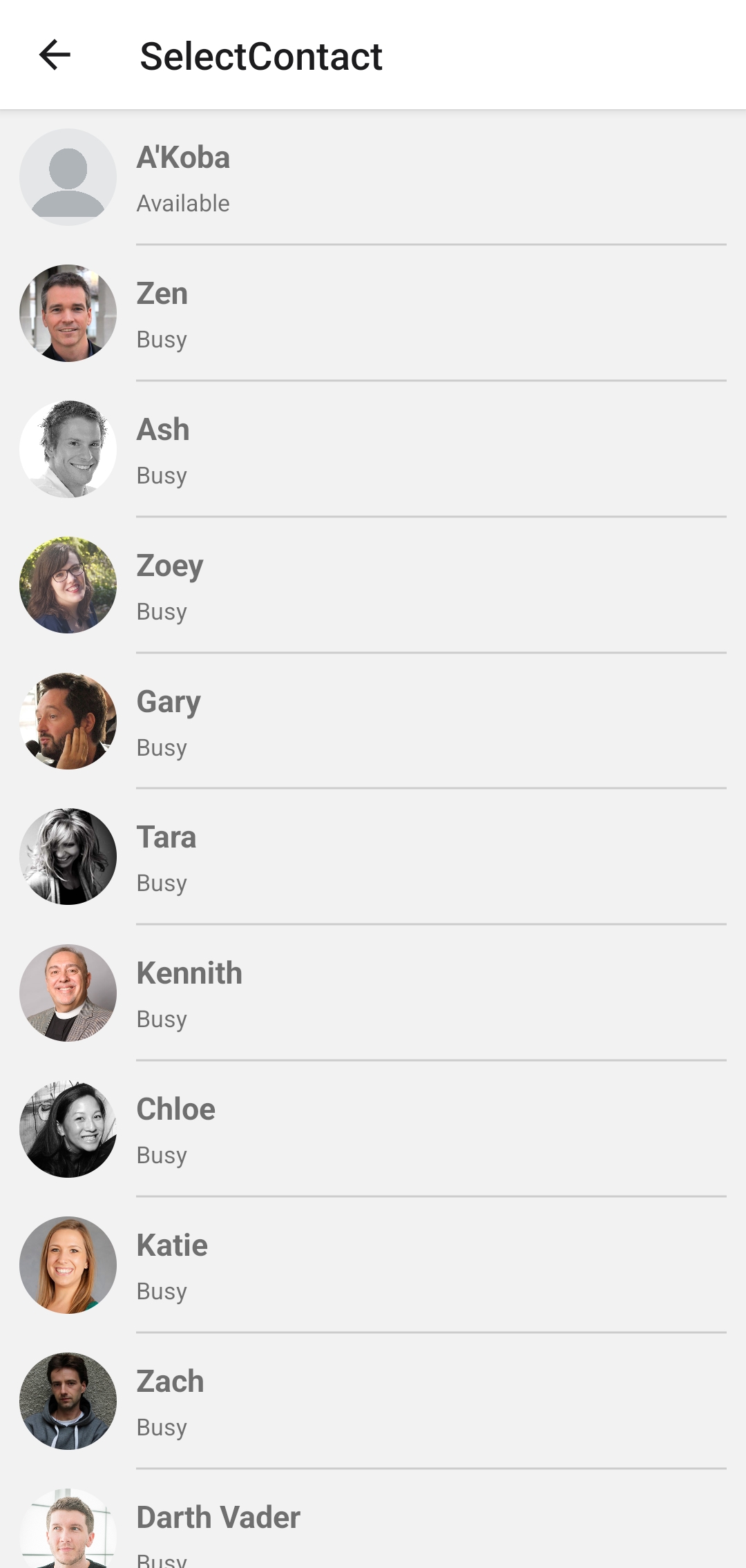Click Tara's profile picture

[68, 857]
